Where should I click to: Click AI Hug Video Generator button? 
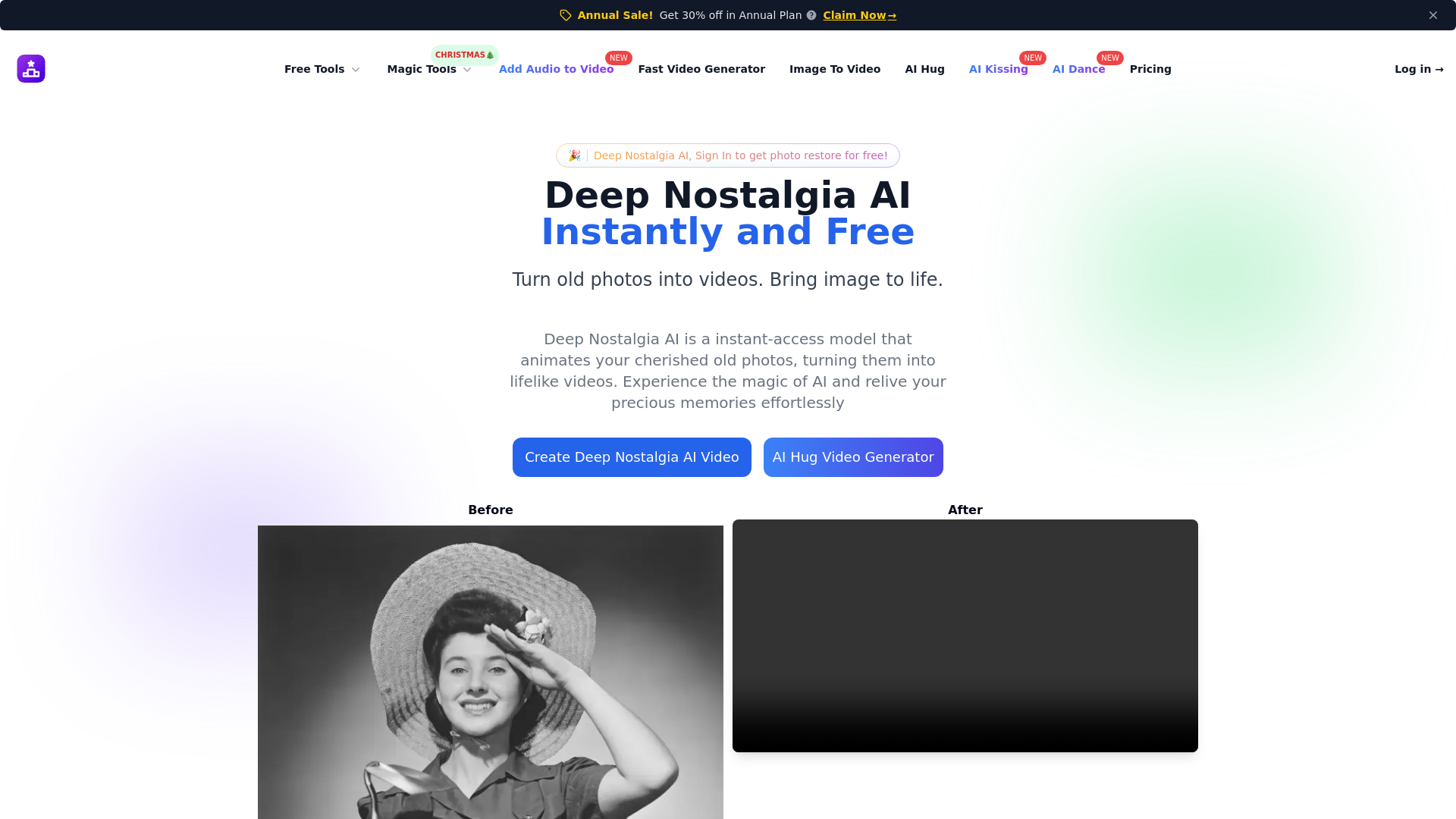point(853,457)
